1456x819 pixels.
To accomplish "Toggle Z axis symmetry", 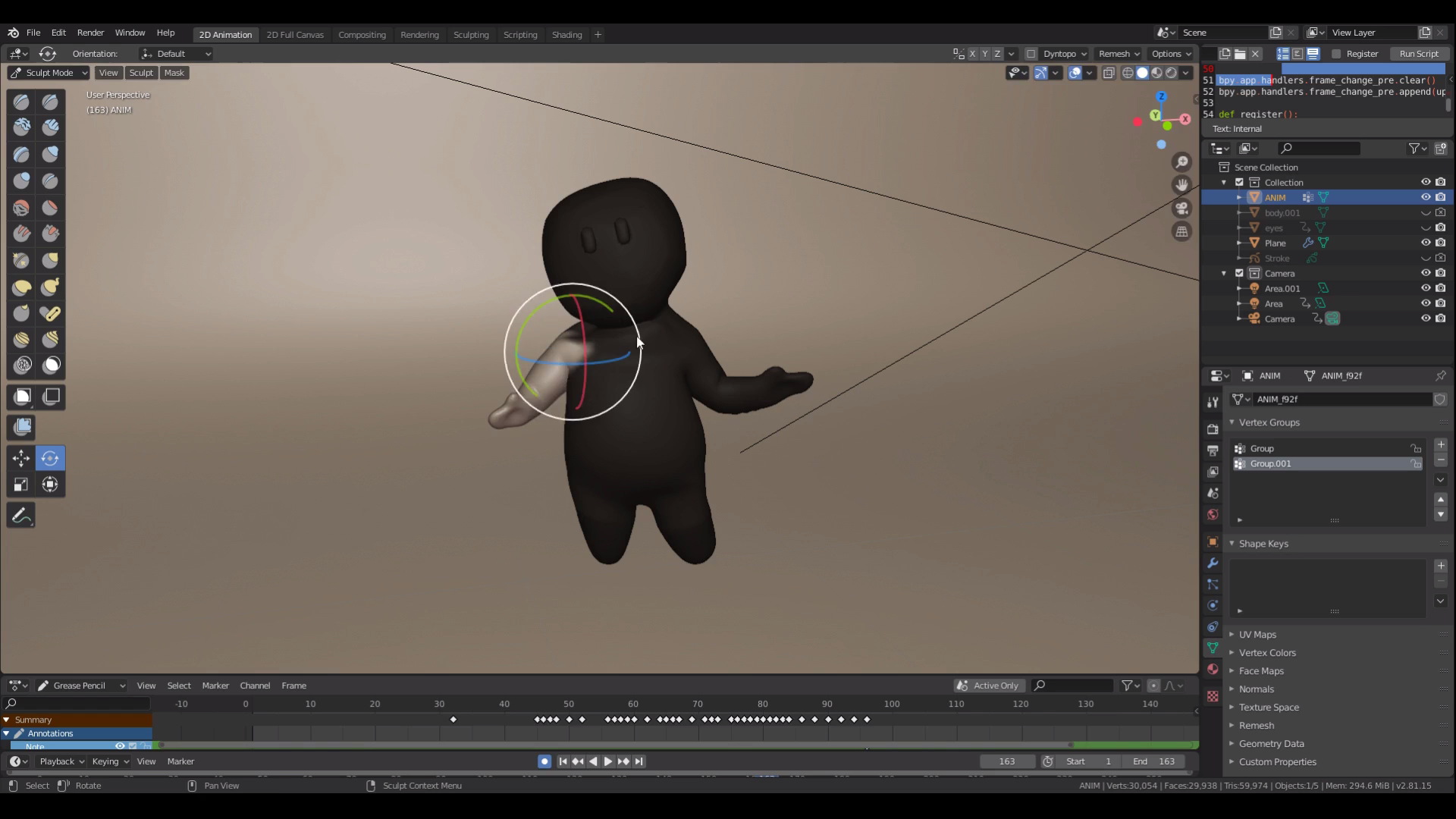I will click(998, 54).
